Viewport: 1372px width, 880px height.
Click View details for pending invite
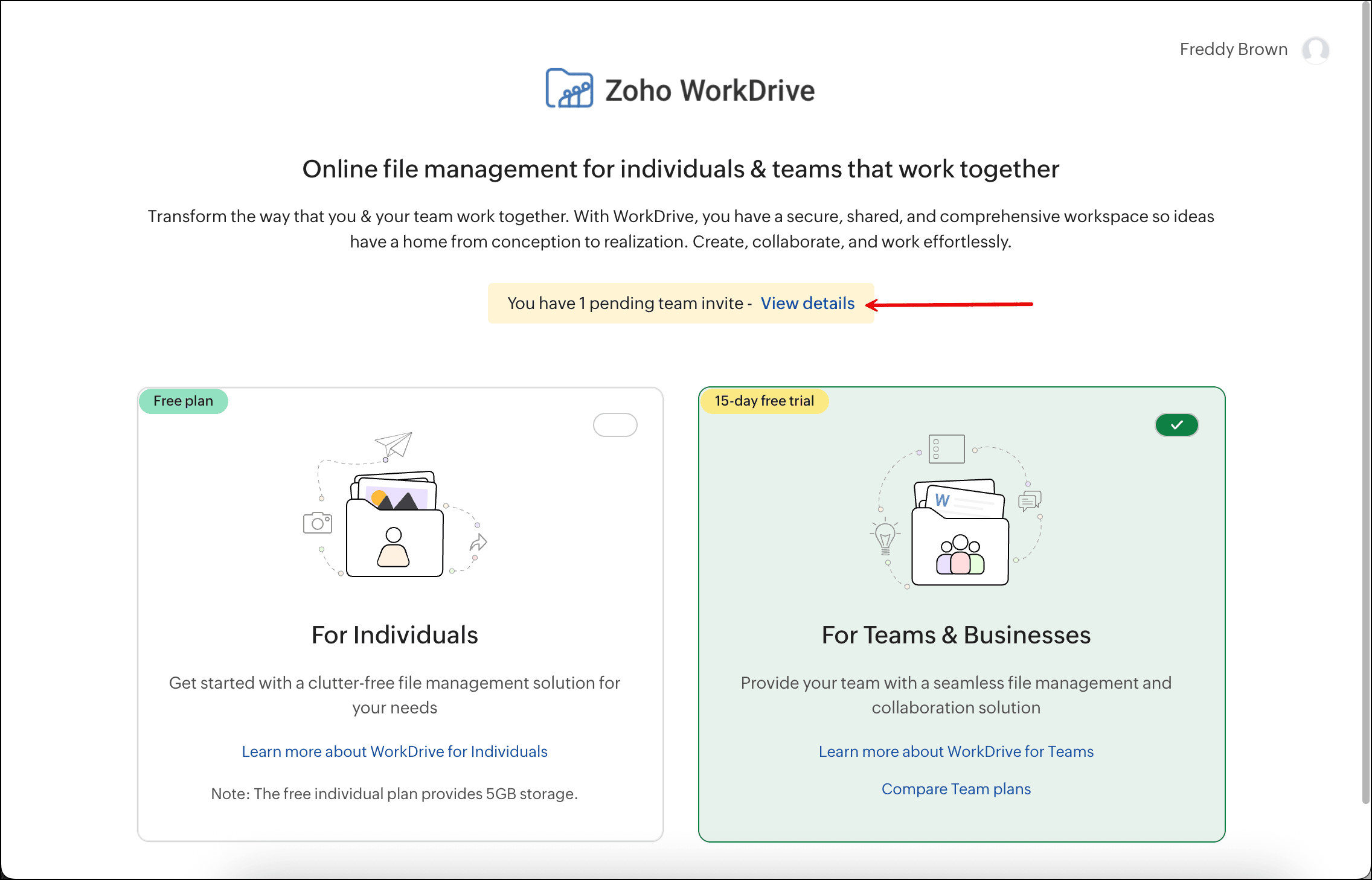[x=807, y=304]
